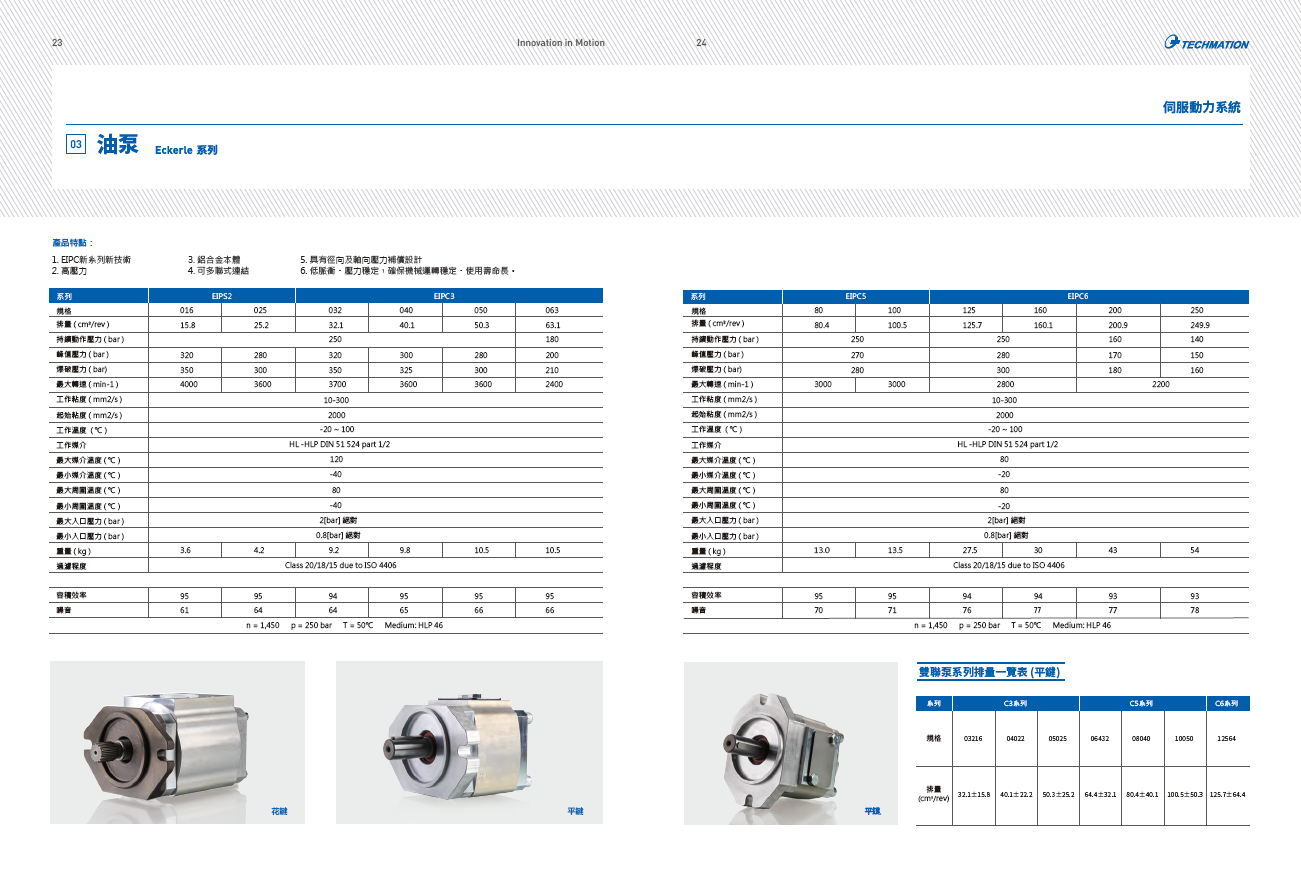Select twin-pump spec 06432
Viewport: 1301px width, 887px height.
(1100, 738)
